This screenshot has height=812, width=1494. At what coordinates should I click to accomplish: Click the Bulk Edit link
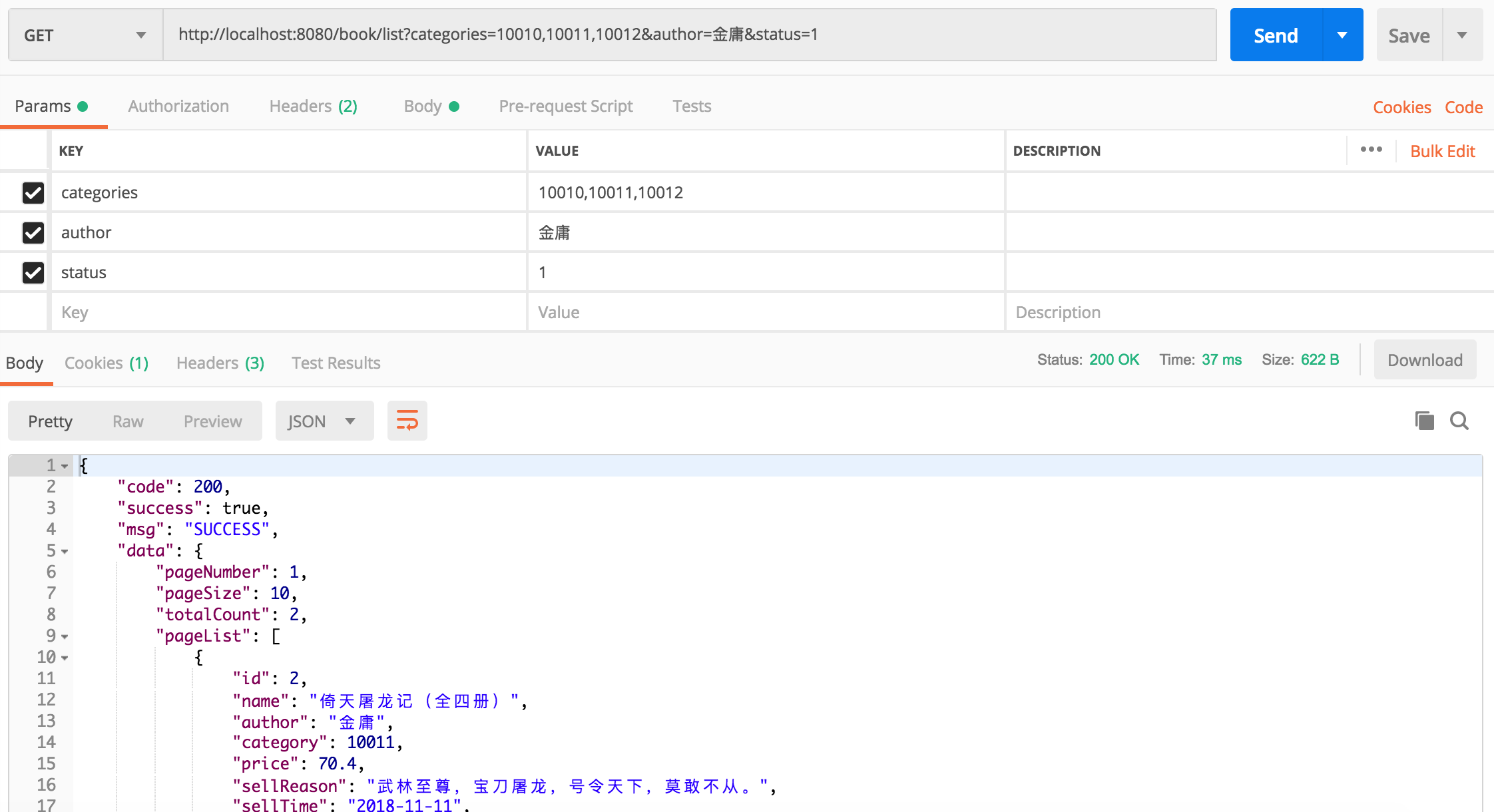coord(1442,151)
